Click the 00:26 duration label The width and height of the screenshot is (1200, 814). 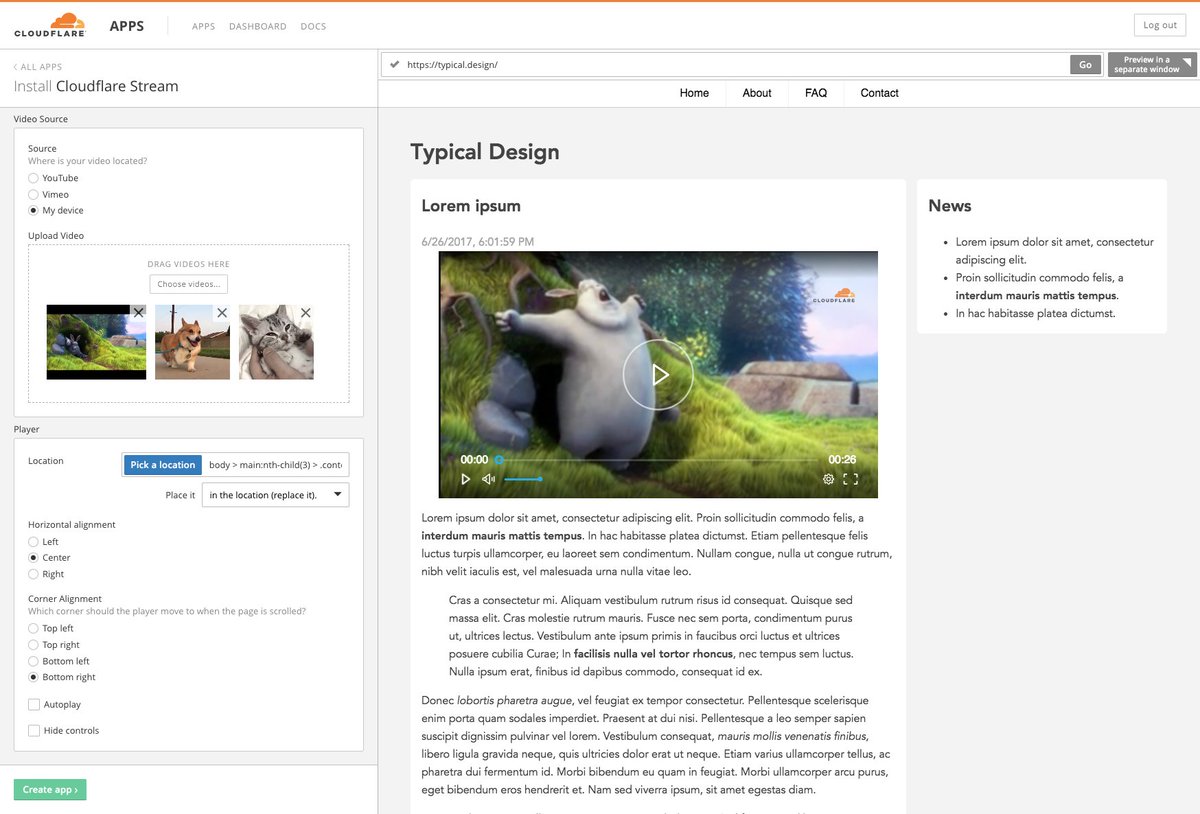click(x=842, y=460)
